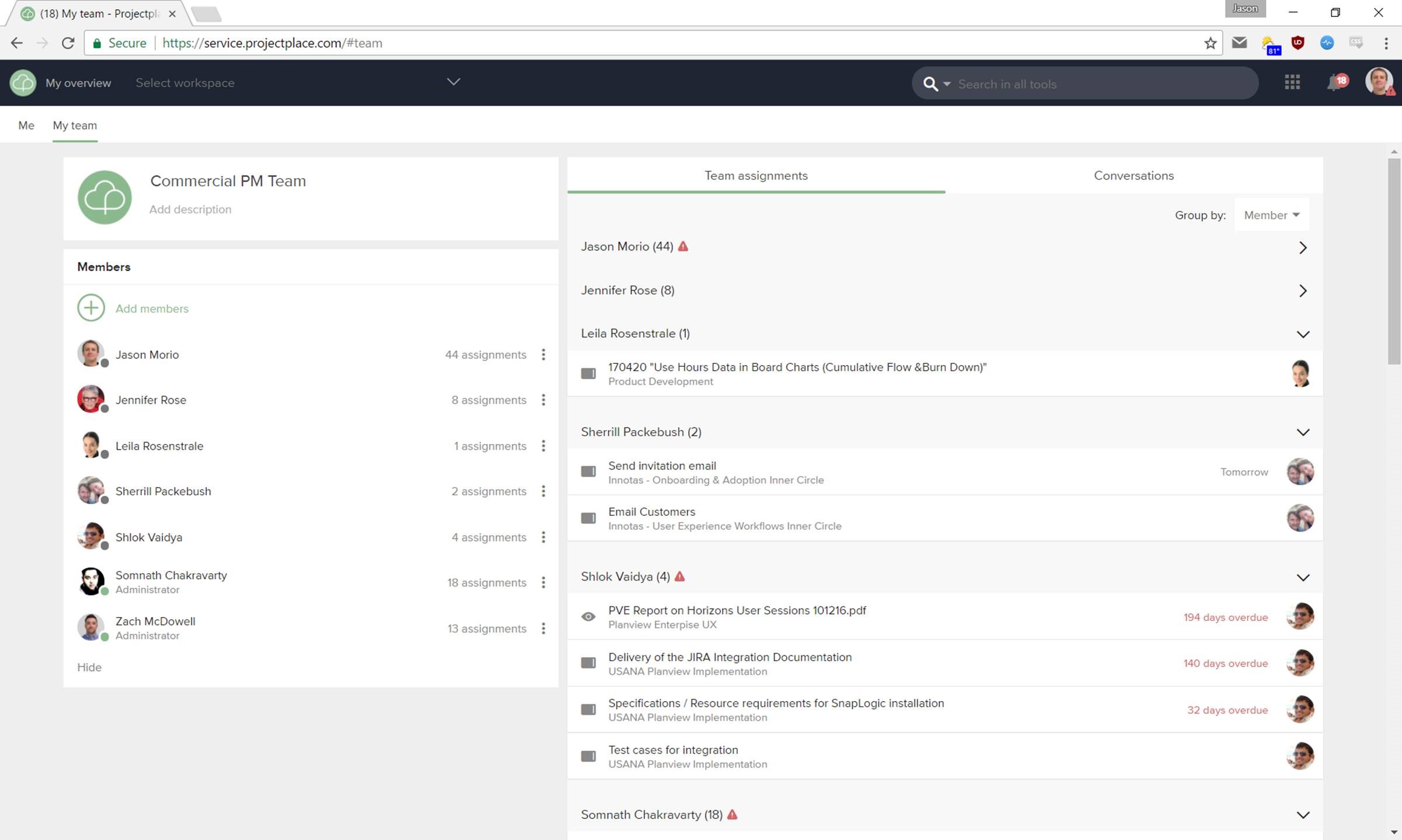This screenshot has height=840, width=1402.
Task: Click Somnath Chakravarty's avatar in Members
Action: pyautogui.click(x=91, y=582)
